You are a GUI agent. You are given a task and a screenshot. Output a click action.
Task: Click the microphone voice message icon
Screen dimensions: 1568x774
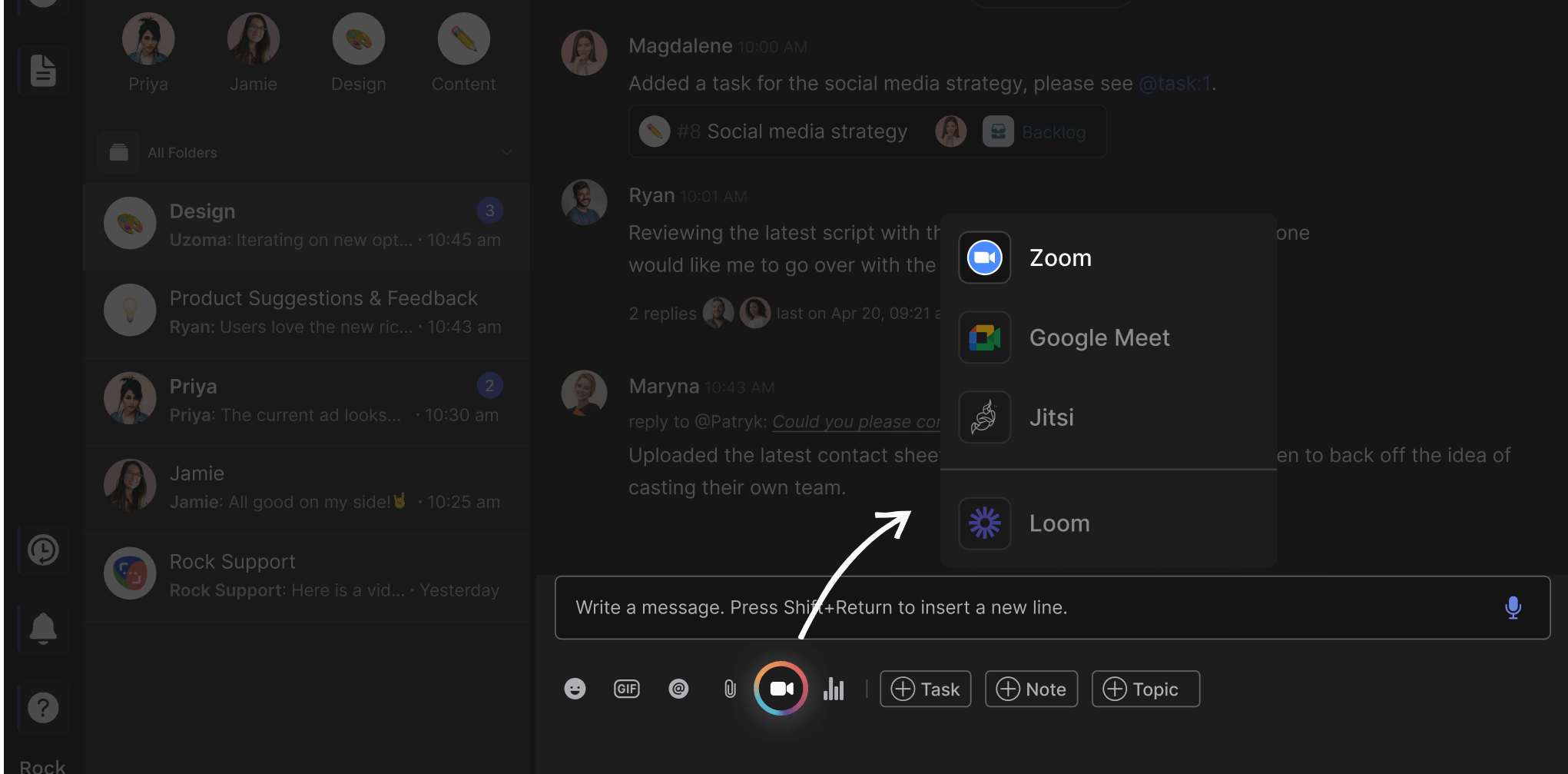tap(1513, 607)
